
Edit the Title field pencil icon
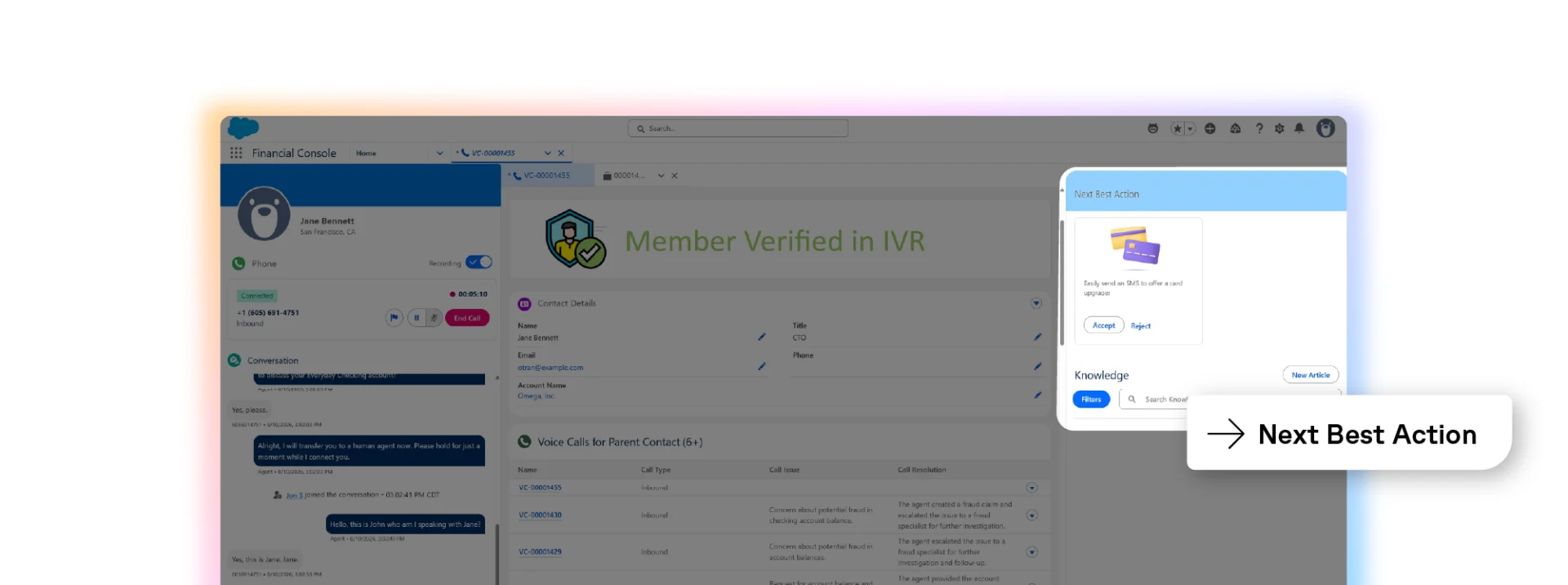tap(1037, 337)
